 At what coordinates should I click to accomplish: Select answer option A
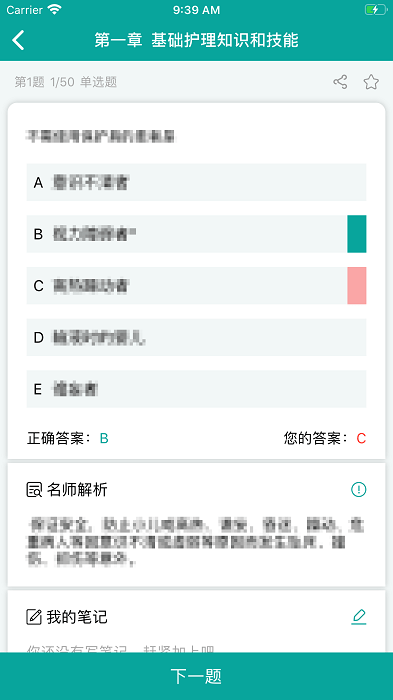click(x=196, y=182)
